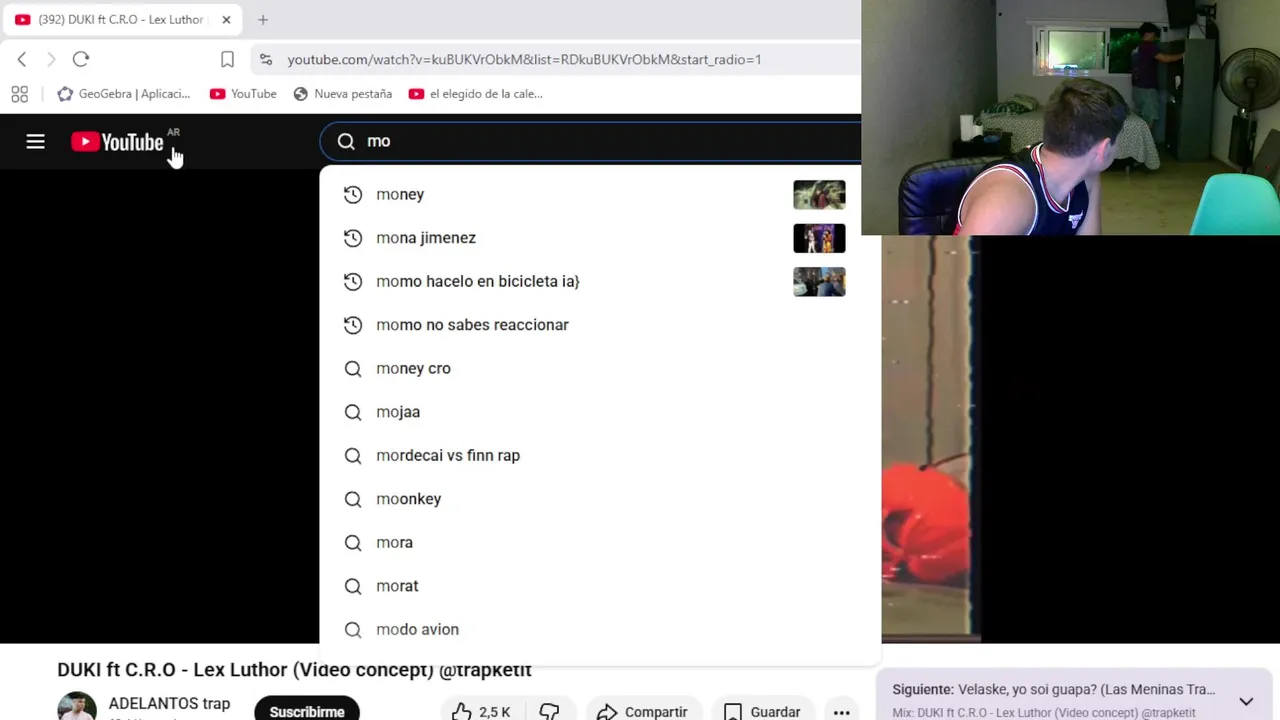Click search icon beside 'modo avion'

353,629
